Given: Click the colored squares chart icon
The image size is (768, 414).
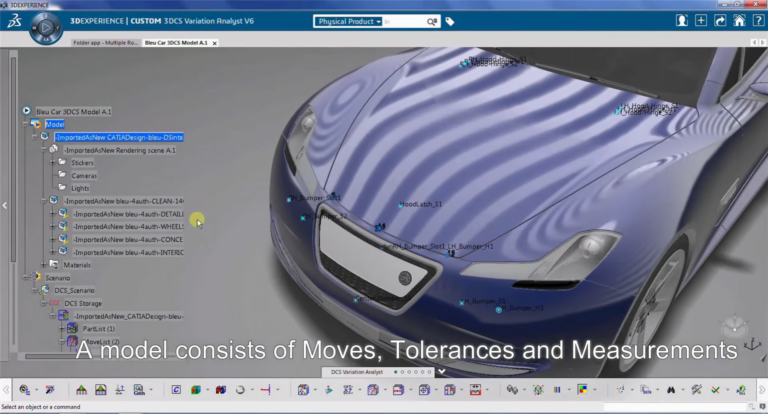Looking at the screenshot, I should pos(582,390).
